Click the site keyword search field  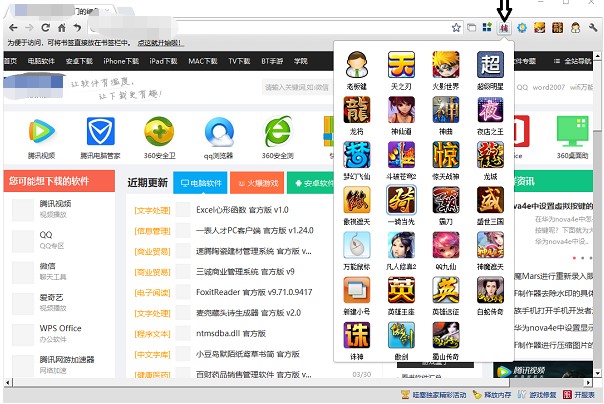pos(297,87)
